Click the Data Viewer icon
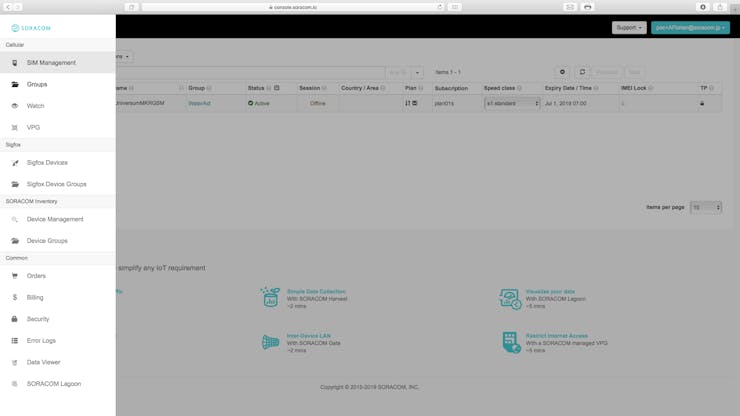 pyautogui.click(x=15, y=362)
